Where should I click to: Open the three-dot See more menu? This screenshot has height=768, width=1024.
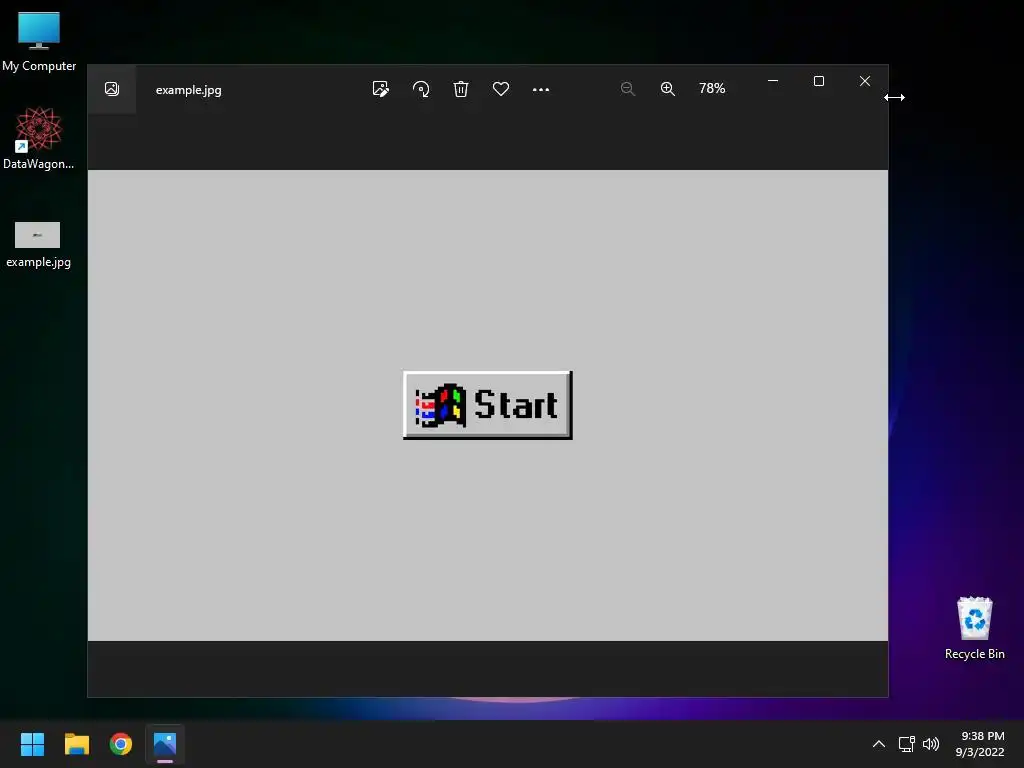tap(541, 89)
